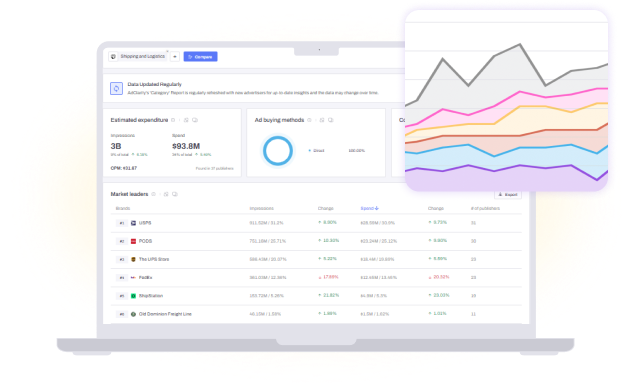Click the # of publishers column header

[485, 208]
